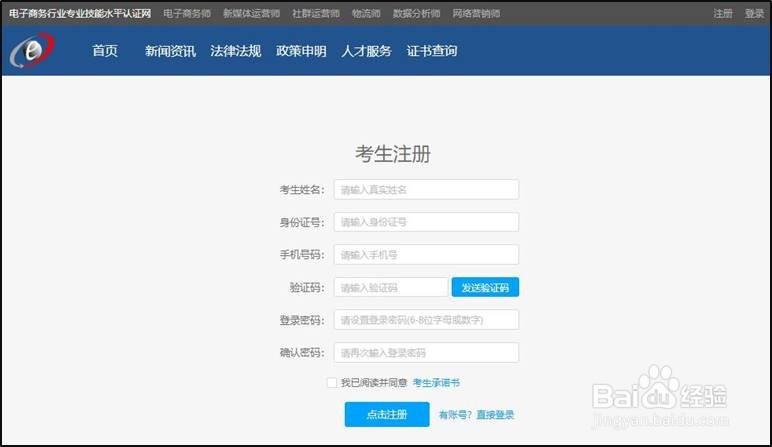Focus the 考生姓名 input field
772x447 pixels.
point(426,190)
